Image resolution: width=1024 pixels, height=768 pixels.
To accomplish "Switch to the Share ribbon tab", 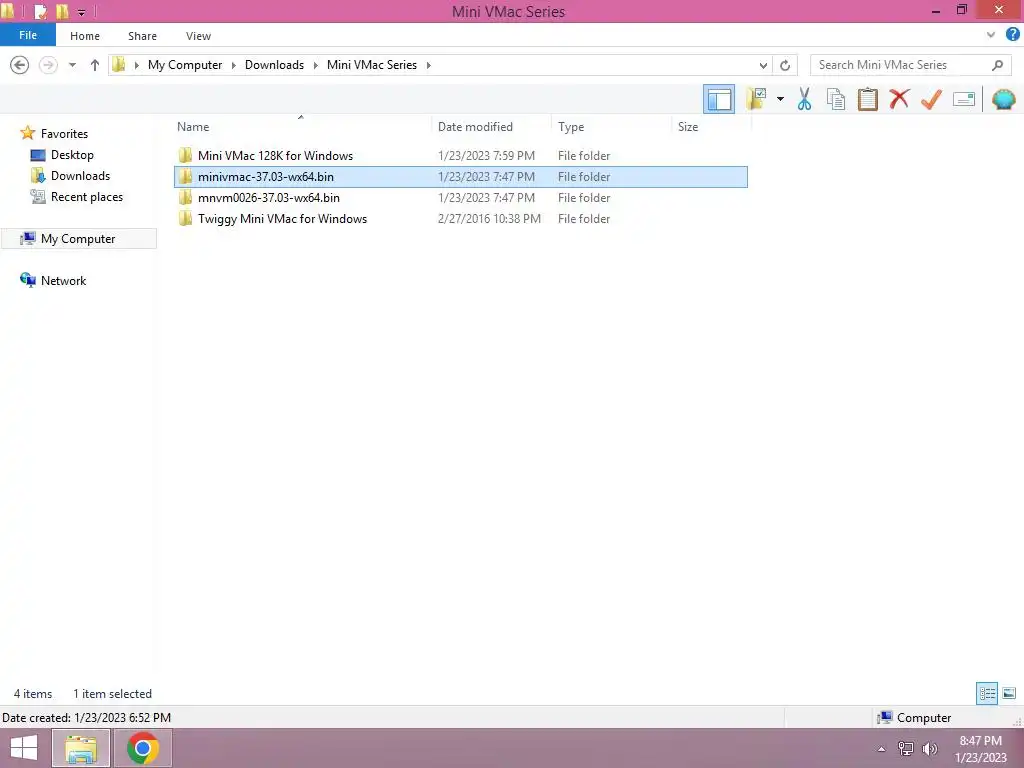I will point(142,36).
